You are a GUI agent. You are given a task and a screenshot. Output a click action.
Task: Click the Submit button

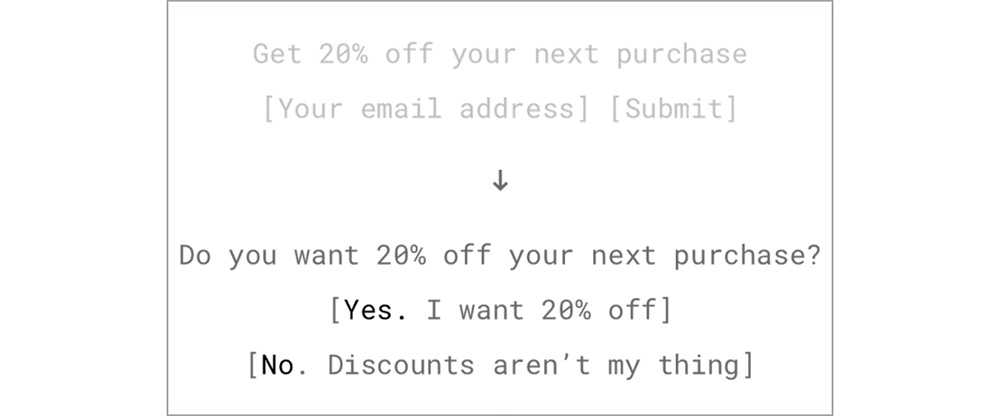(x=673, y=108)
